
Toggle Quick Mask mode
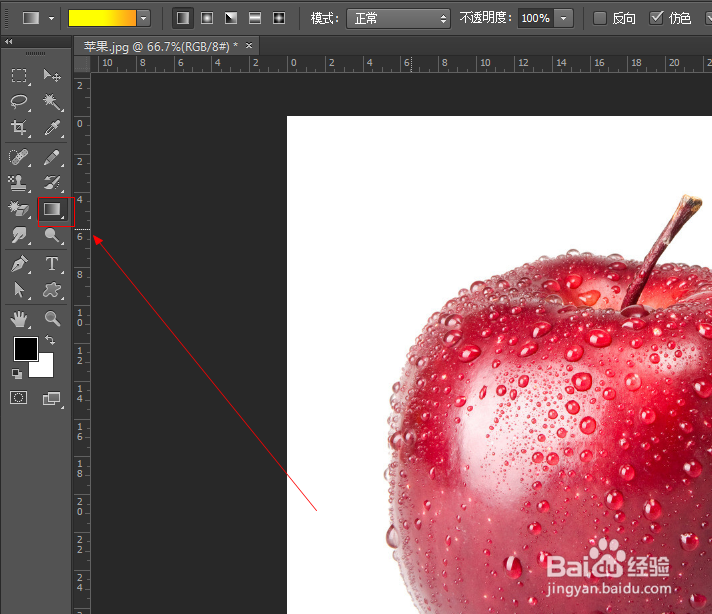point(19,398)
